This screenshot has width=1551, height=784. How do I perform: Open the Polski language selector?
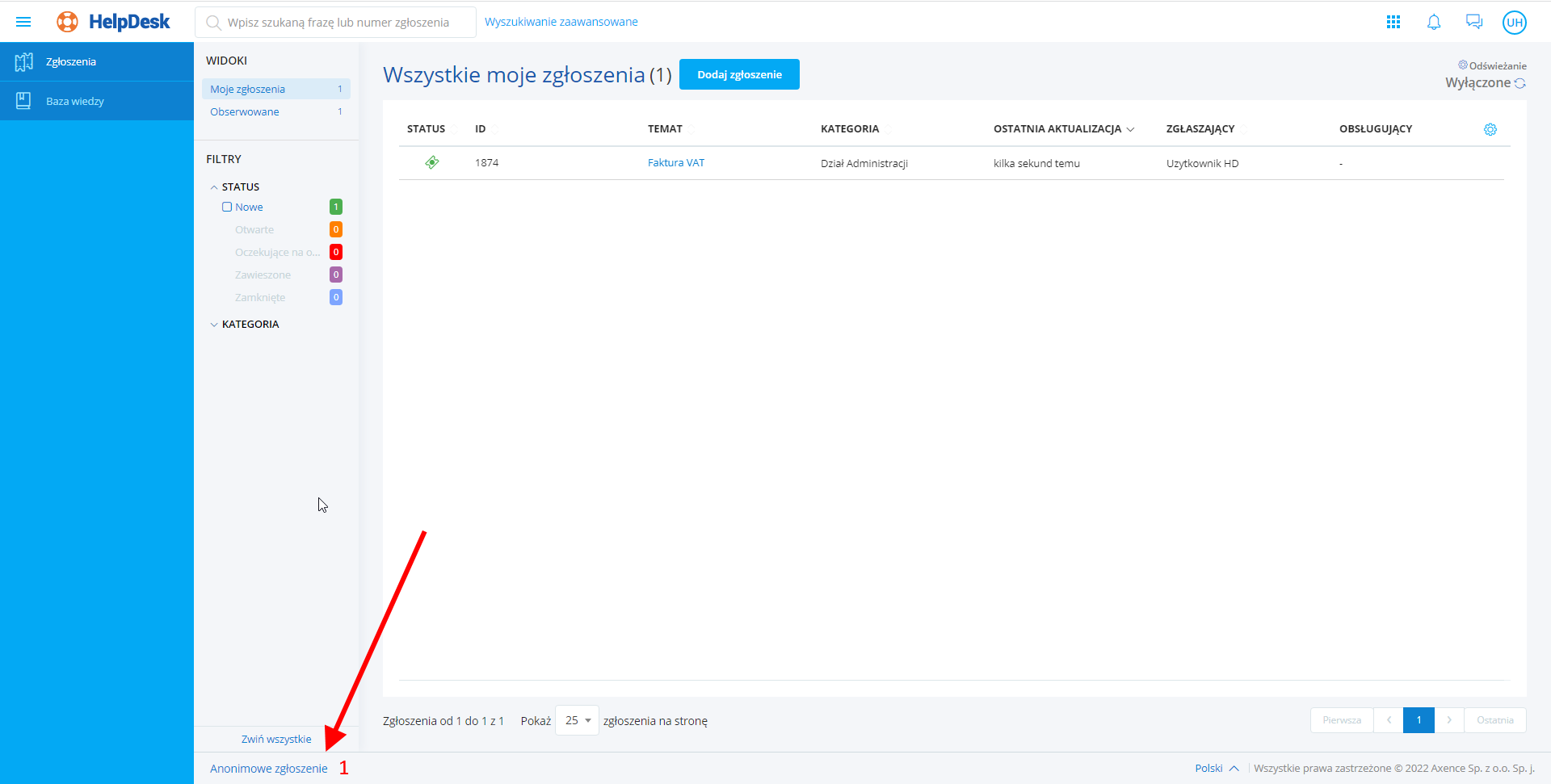(x=1216, y=768)
